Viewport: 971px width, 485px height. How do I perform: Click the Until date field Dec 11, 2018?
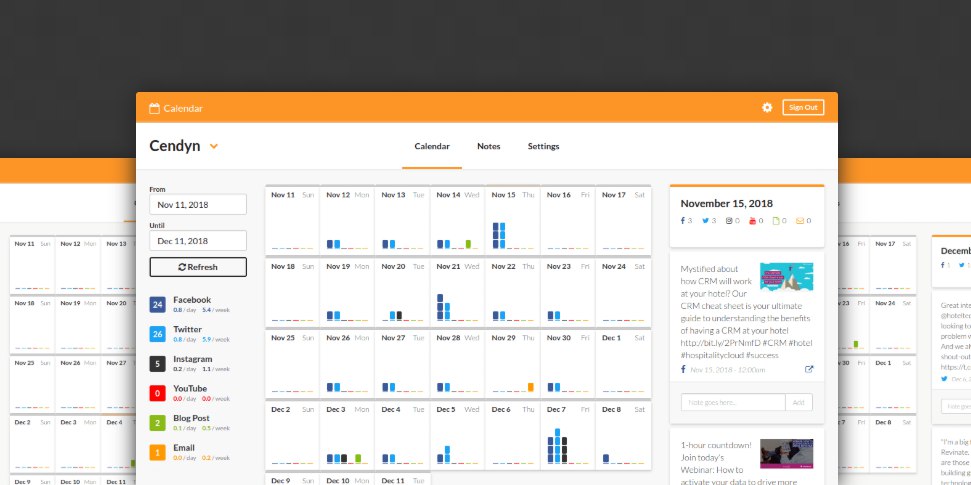[198, 241]
